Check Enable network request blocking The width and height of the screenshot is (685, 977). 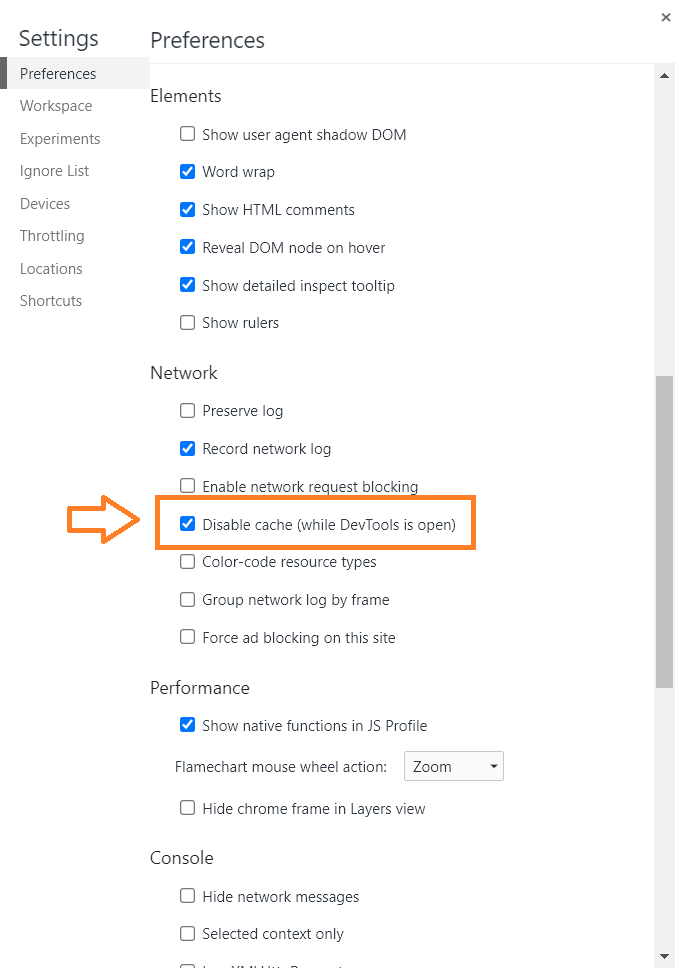187,487
